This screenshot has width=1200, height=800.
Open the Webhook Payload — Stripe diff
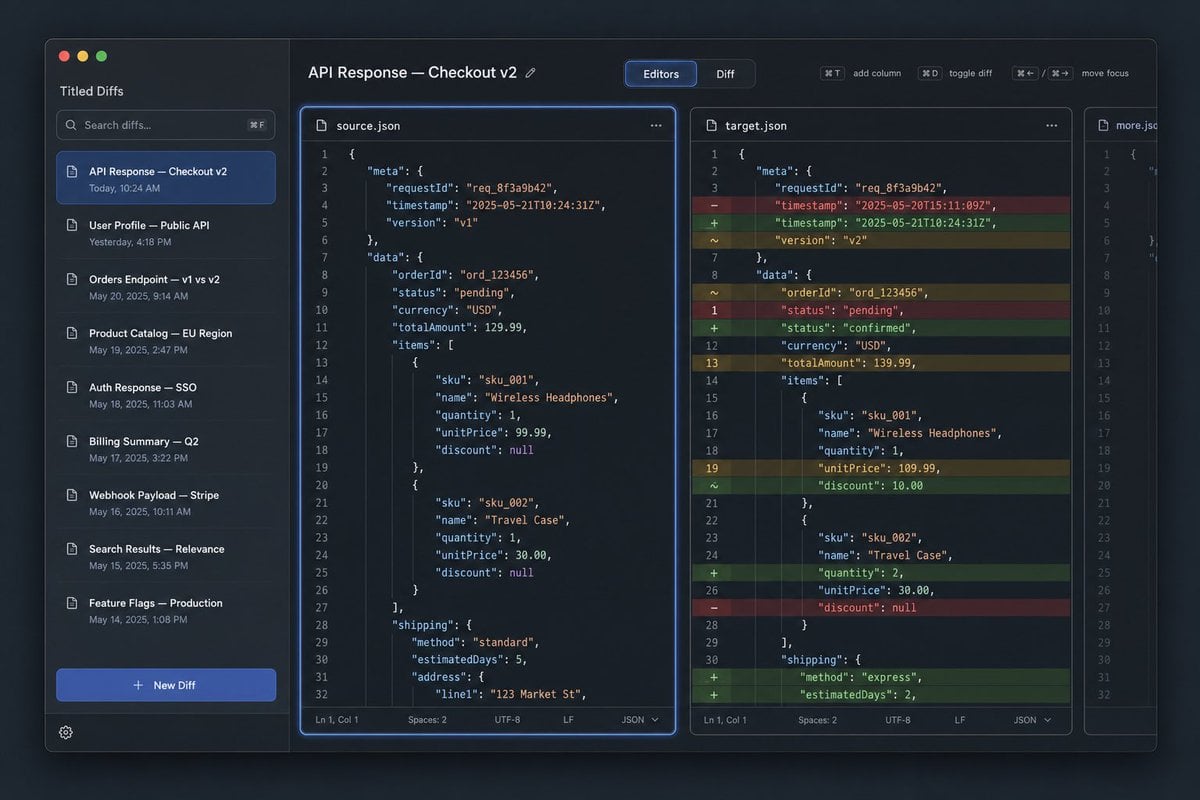[166, 502]
